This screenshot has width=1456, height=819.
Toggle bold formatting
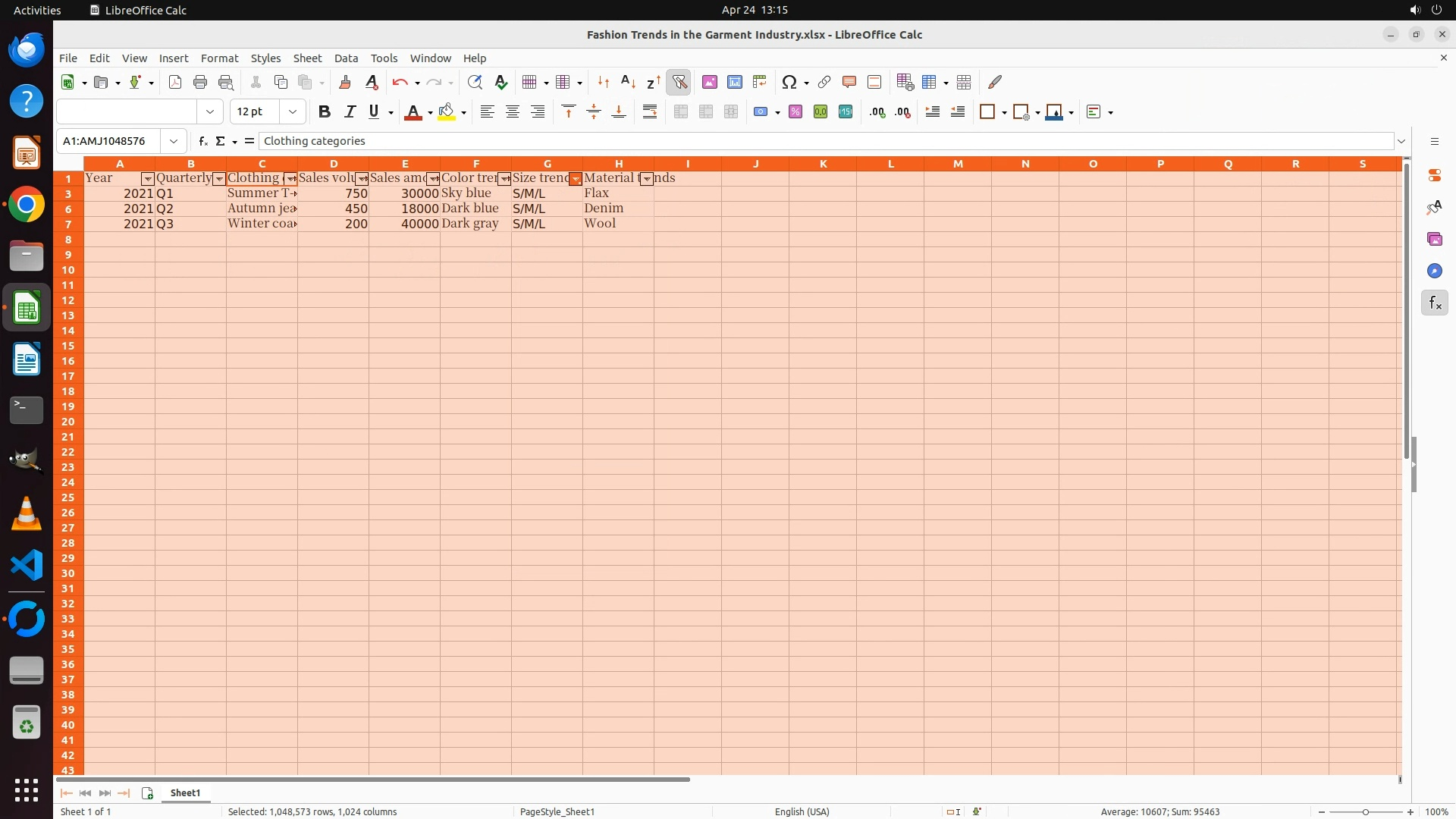point(325,112)
